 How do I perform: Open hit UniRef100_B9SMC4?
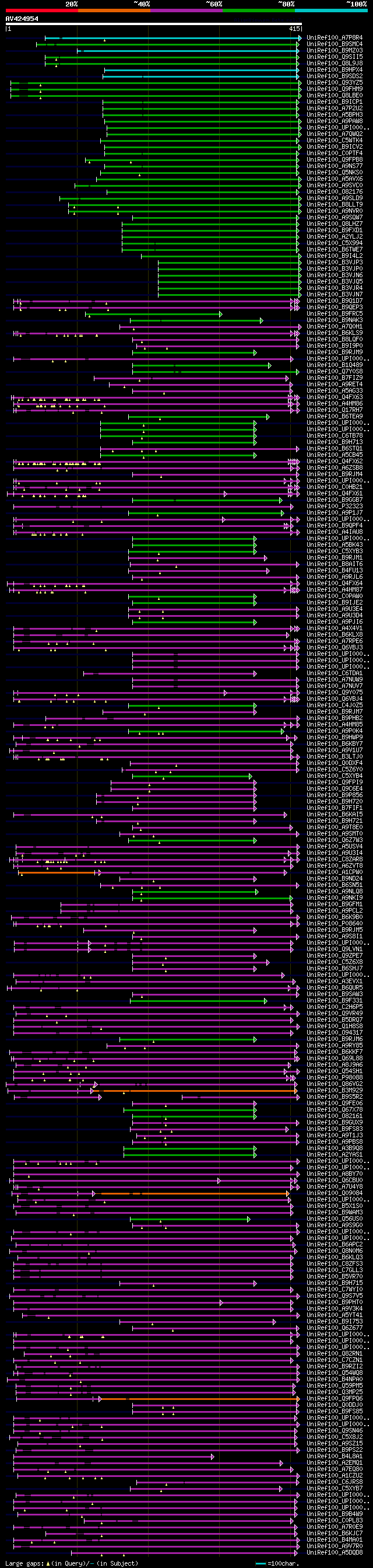pyautogui.click(x=335, y=44)
